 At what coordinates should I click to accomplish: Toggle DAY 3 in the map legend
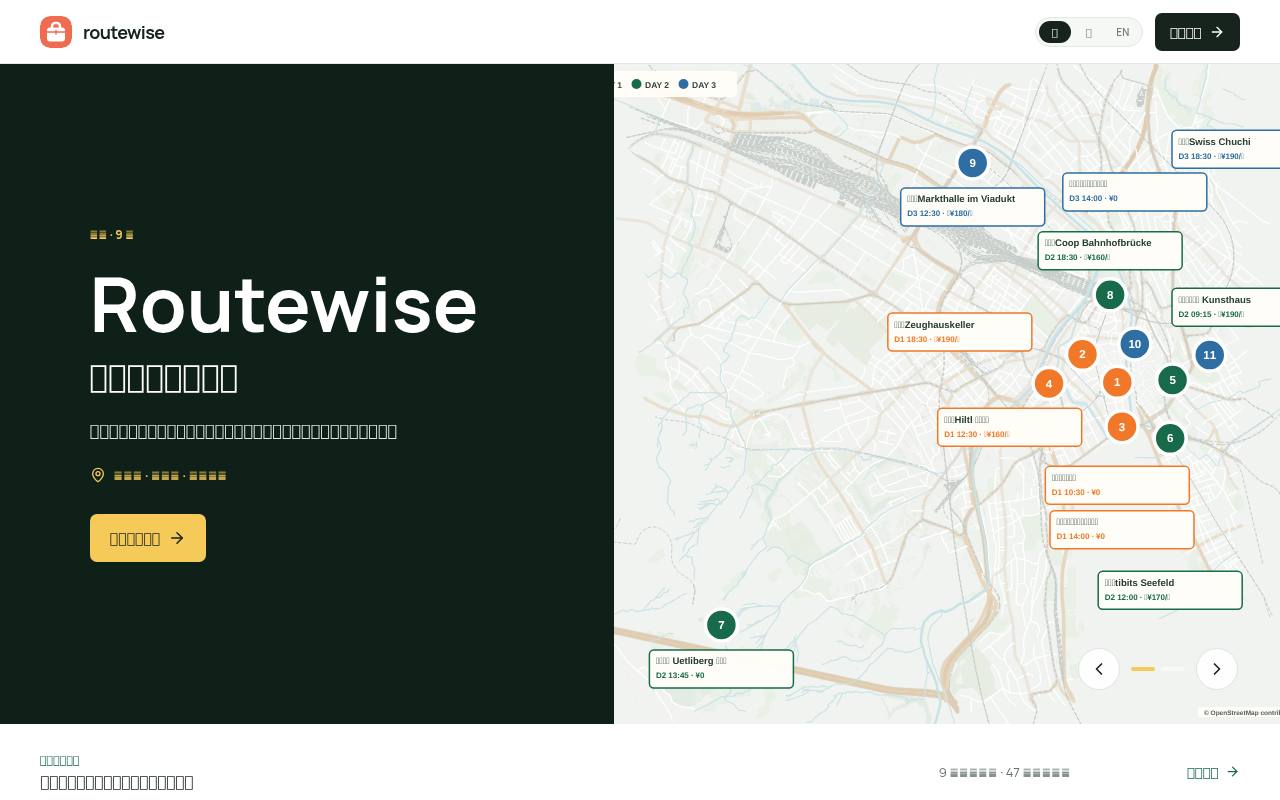point(697,85)
